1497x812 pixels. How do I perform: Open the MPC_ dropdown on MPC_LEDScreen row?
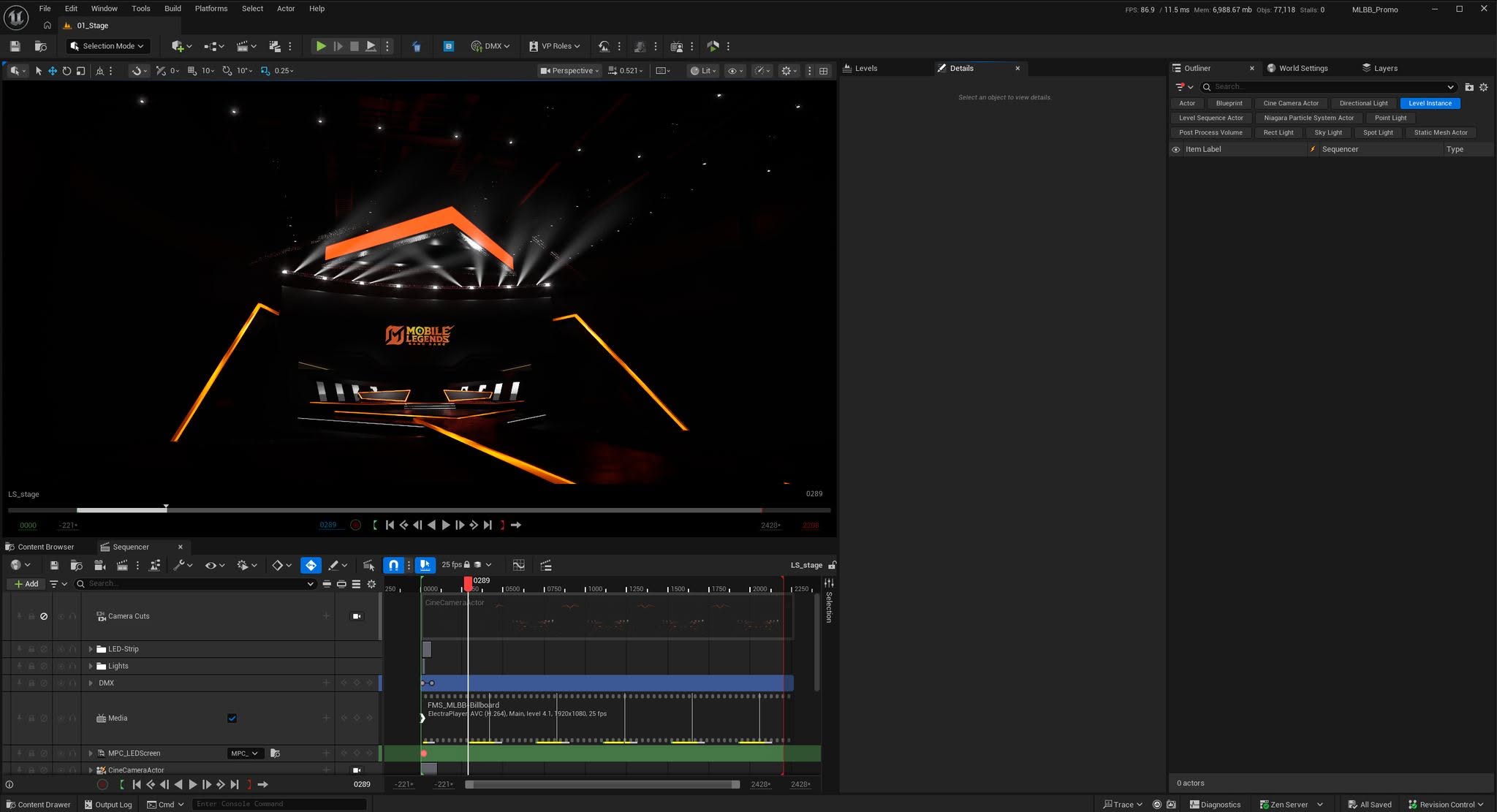244,753
